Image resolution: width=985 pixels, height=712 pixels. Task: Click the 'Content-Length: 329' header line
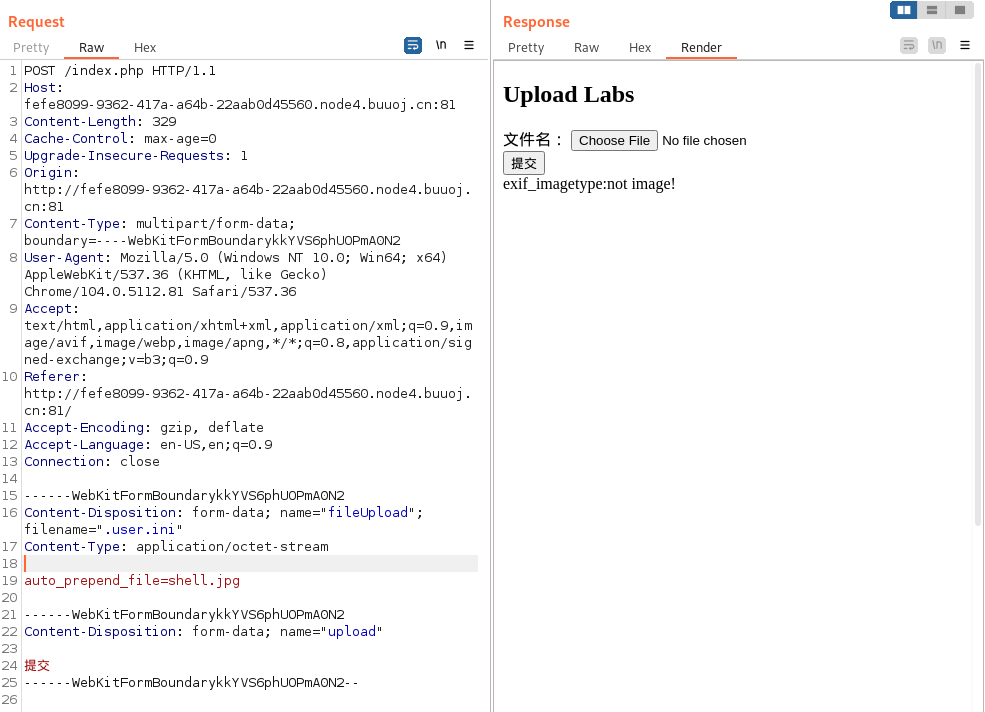coord(100,122)
